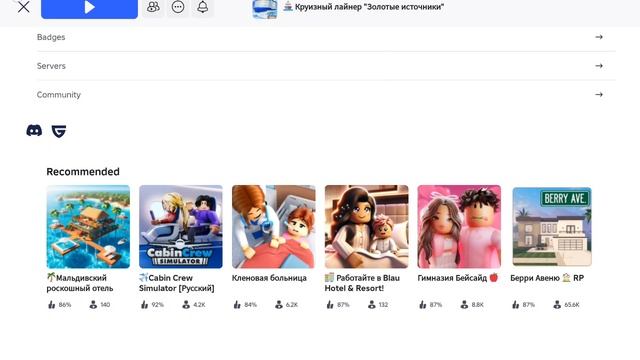Expand Community with its arrow

[x=599, y=95]
